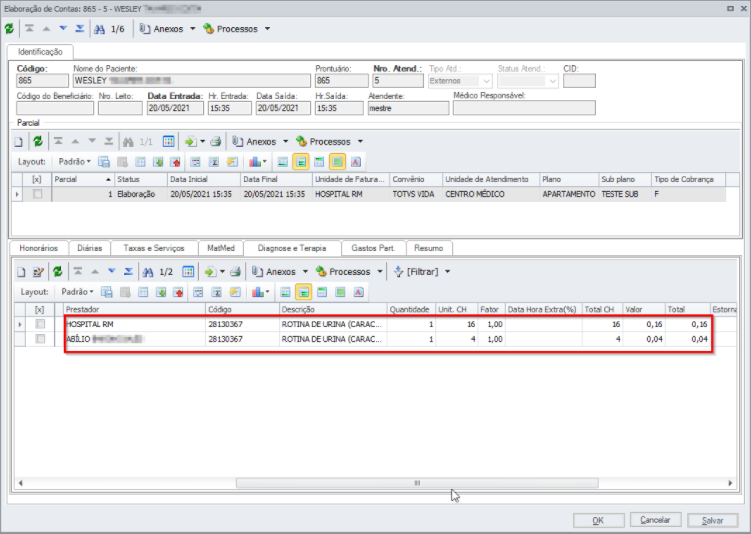The height and width of the screenshot is (534, 751).
Task: Switch to the Diárias tab
Action: (90, 248)
